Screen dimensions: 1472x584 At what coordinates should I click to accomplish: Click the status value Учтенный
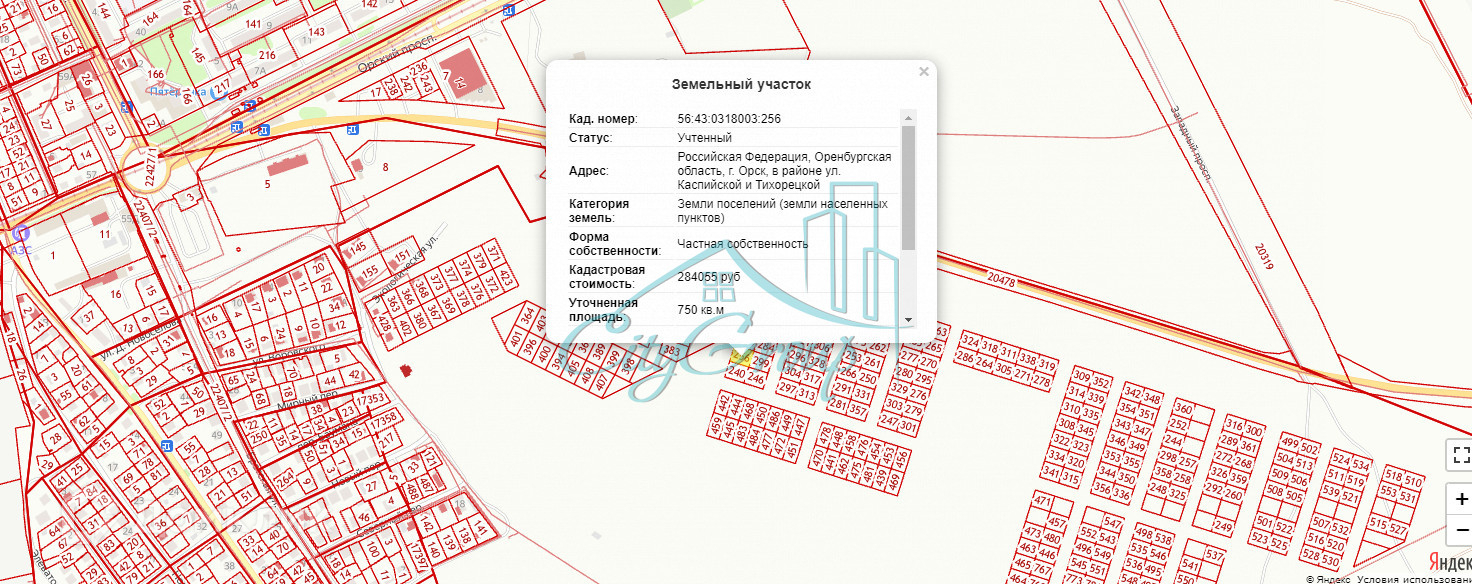[x=704, y=138]
